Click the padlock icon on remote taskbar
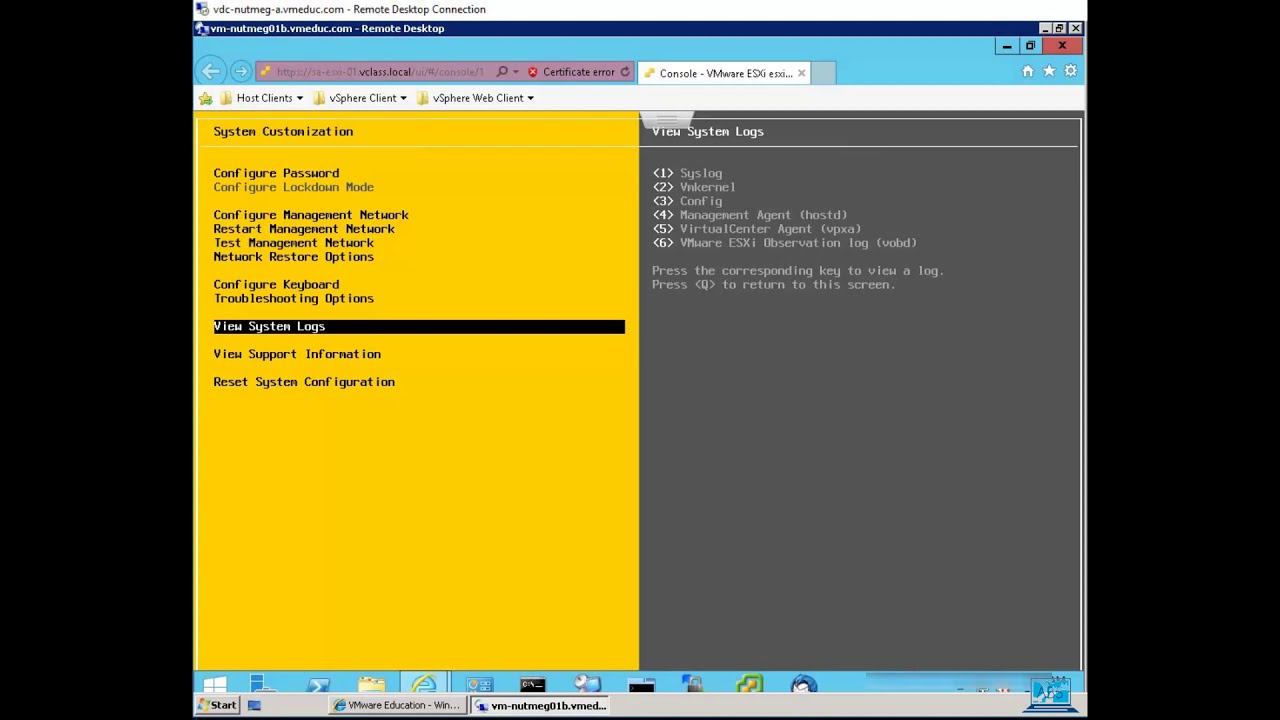1280x720 pixels. click(694, 685)
